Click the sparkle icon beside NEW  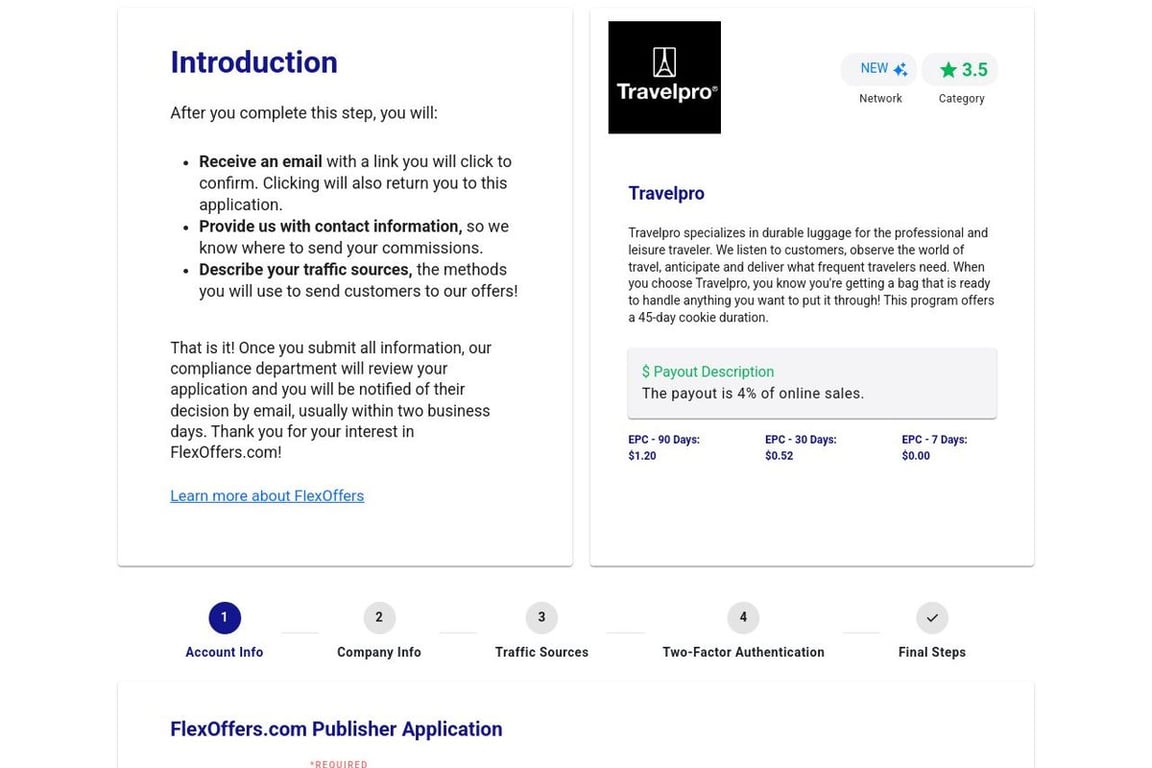900,69
